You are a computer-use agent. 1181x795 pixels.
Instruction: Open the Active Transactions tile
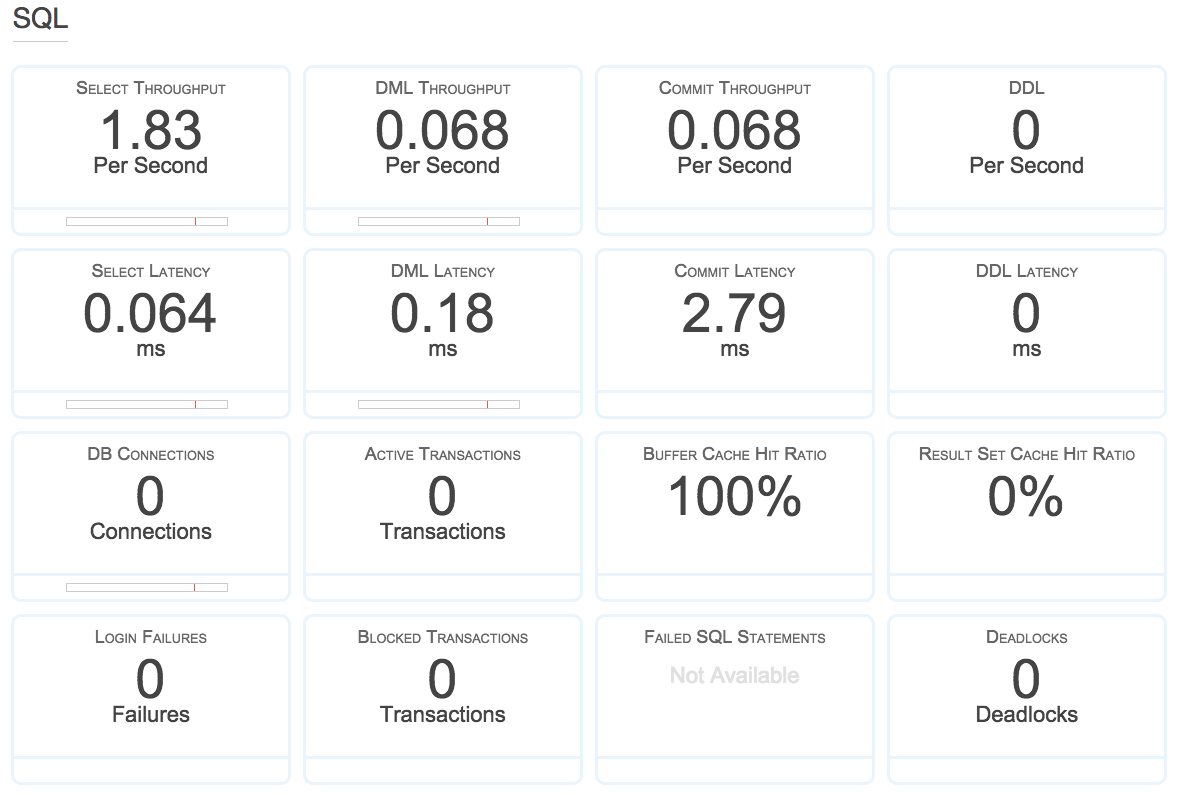pos(442,504)
